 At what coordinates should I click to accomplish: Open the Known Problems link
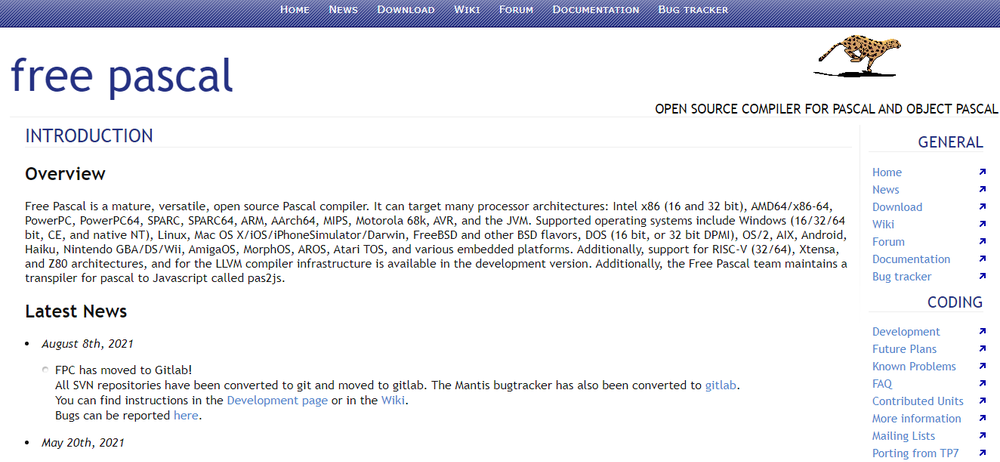coord(914,366)
